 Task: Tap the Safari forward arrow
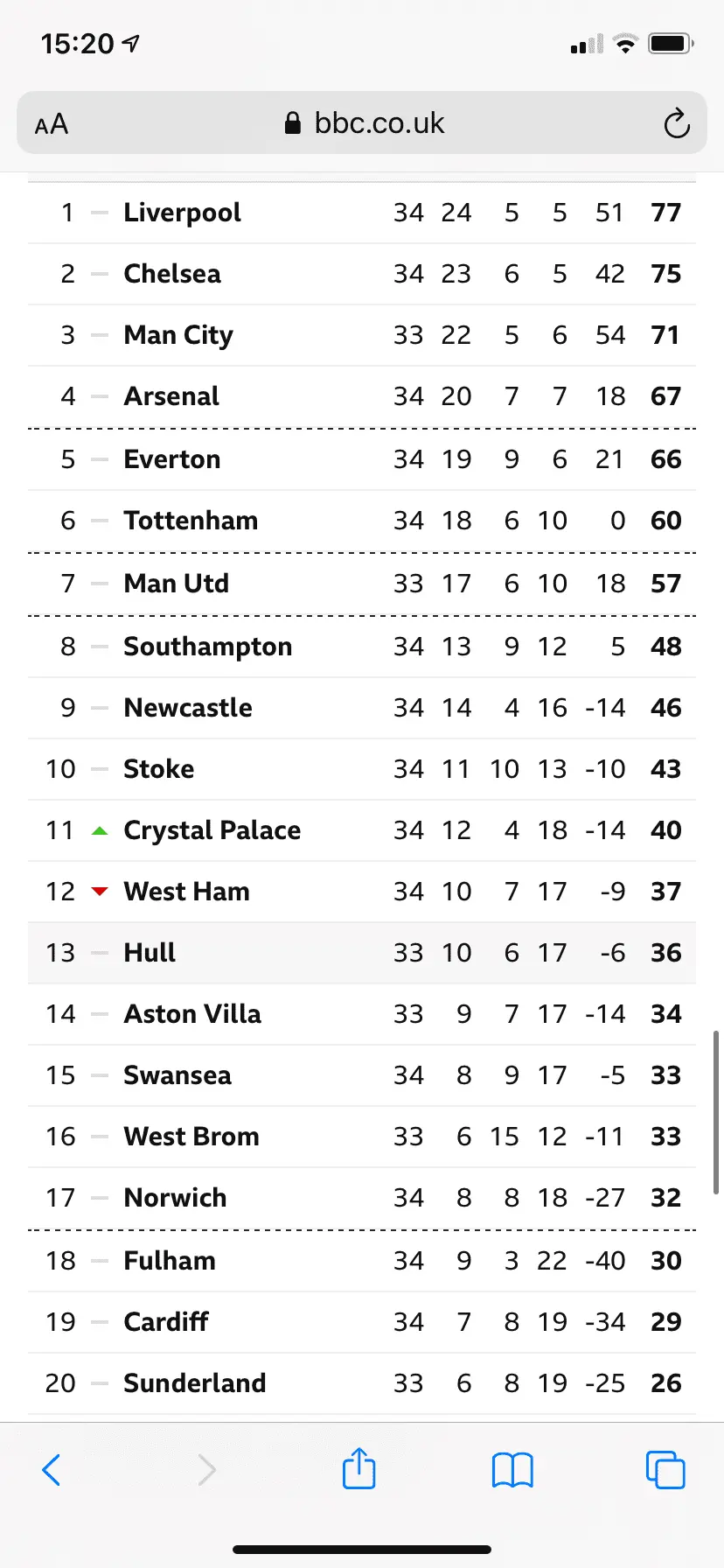click(206, 1470)
